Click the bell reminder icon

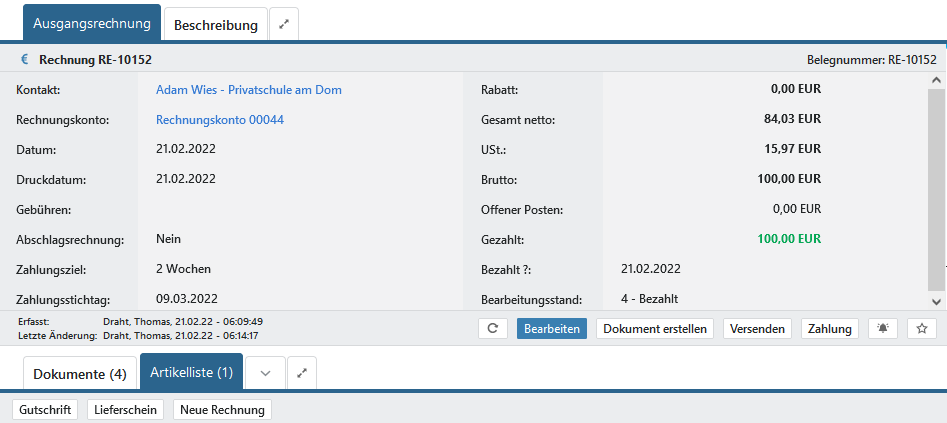[x=884, y=328]
